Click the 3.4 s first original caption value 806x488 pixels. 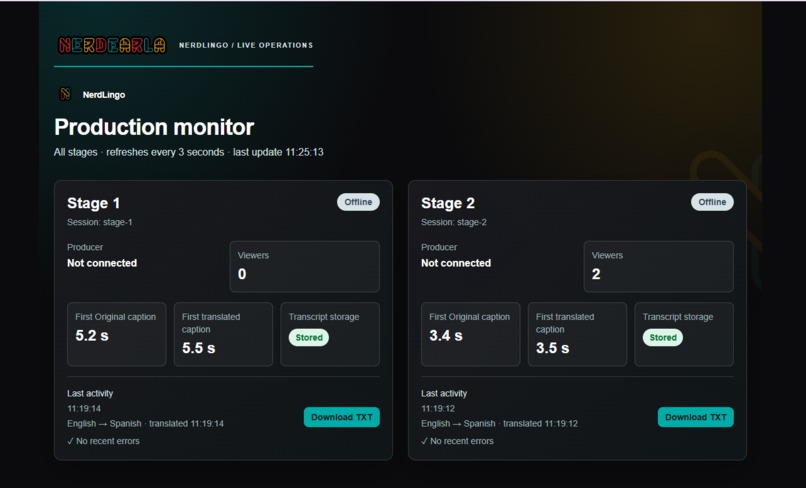(x=446, y=336)
